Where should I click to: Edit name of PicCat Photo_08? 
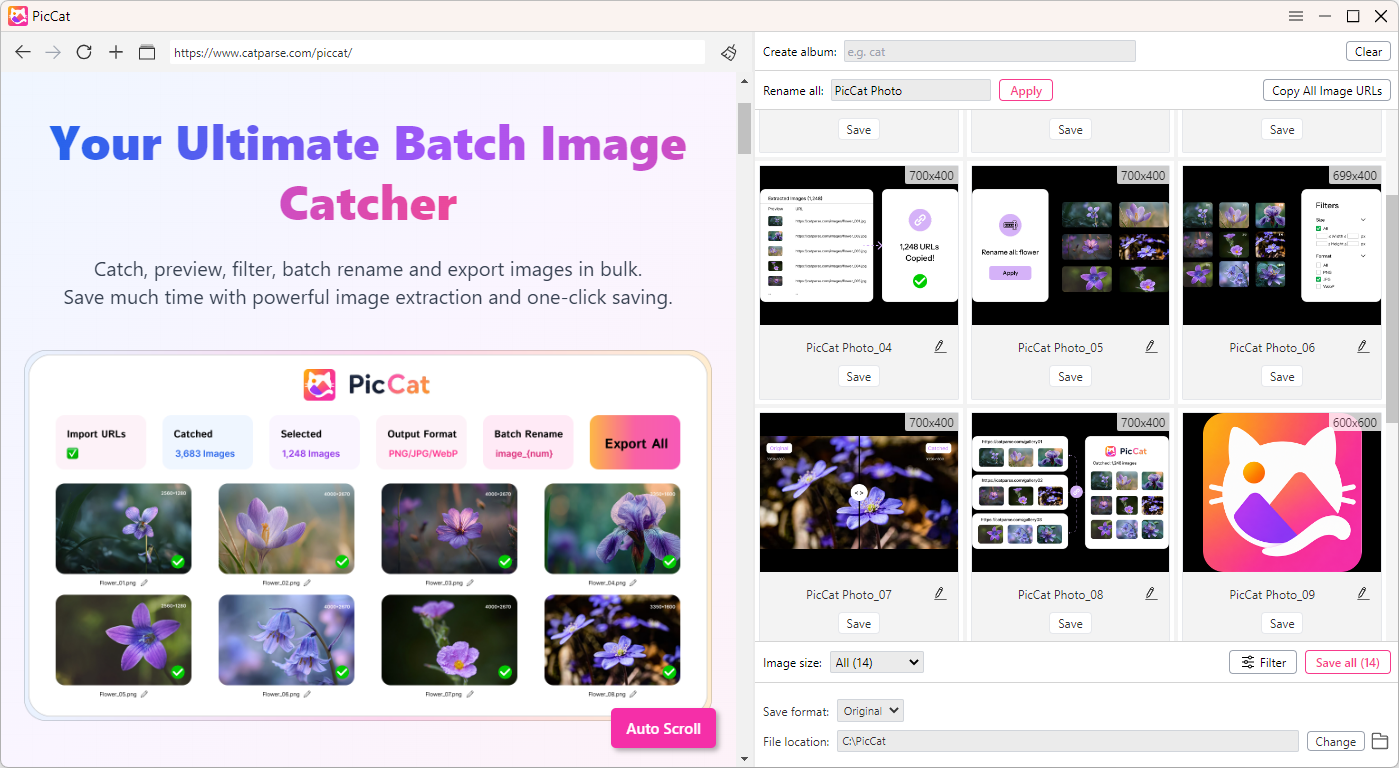pos(1151,594)
